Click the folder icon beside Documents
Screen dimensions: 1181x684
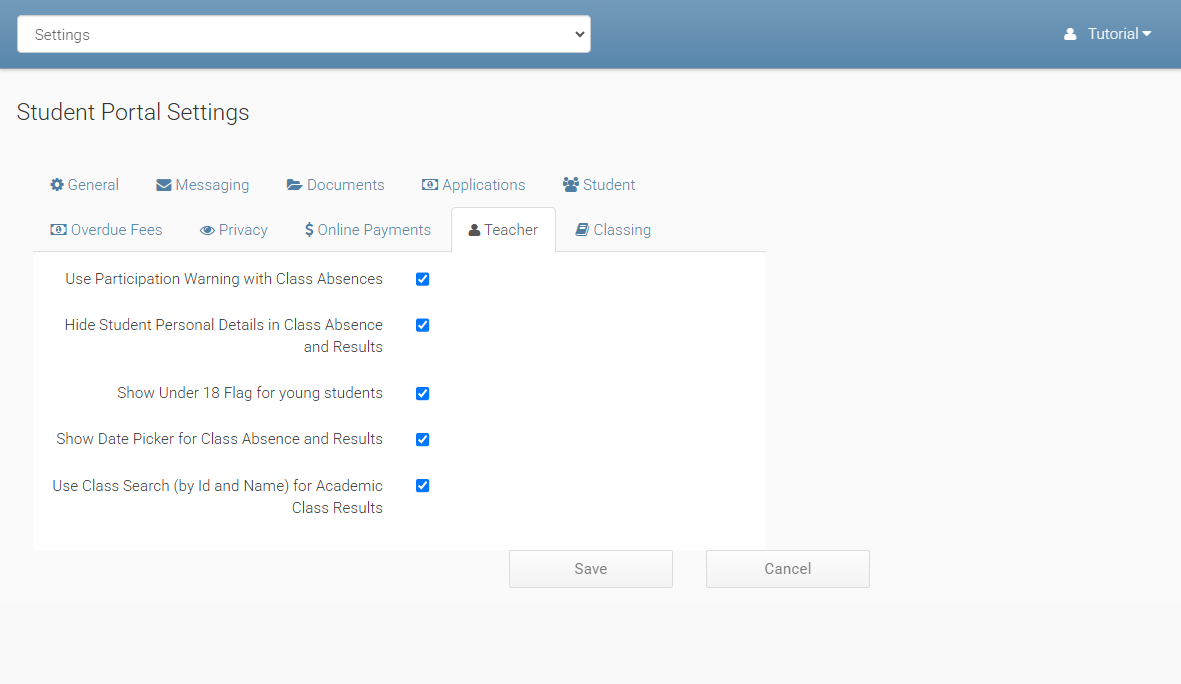[x=294, y=185]
